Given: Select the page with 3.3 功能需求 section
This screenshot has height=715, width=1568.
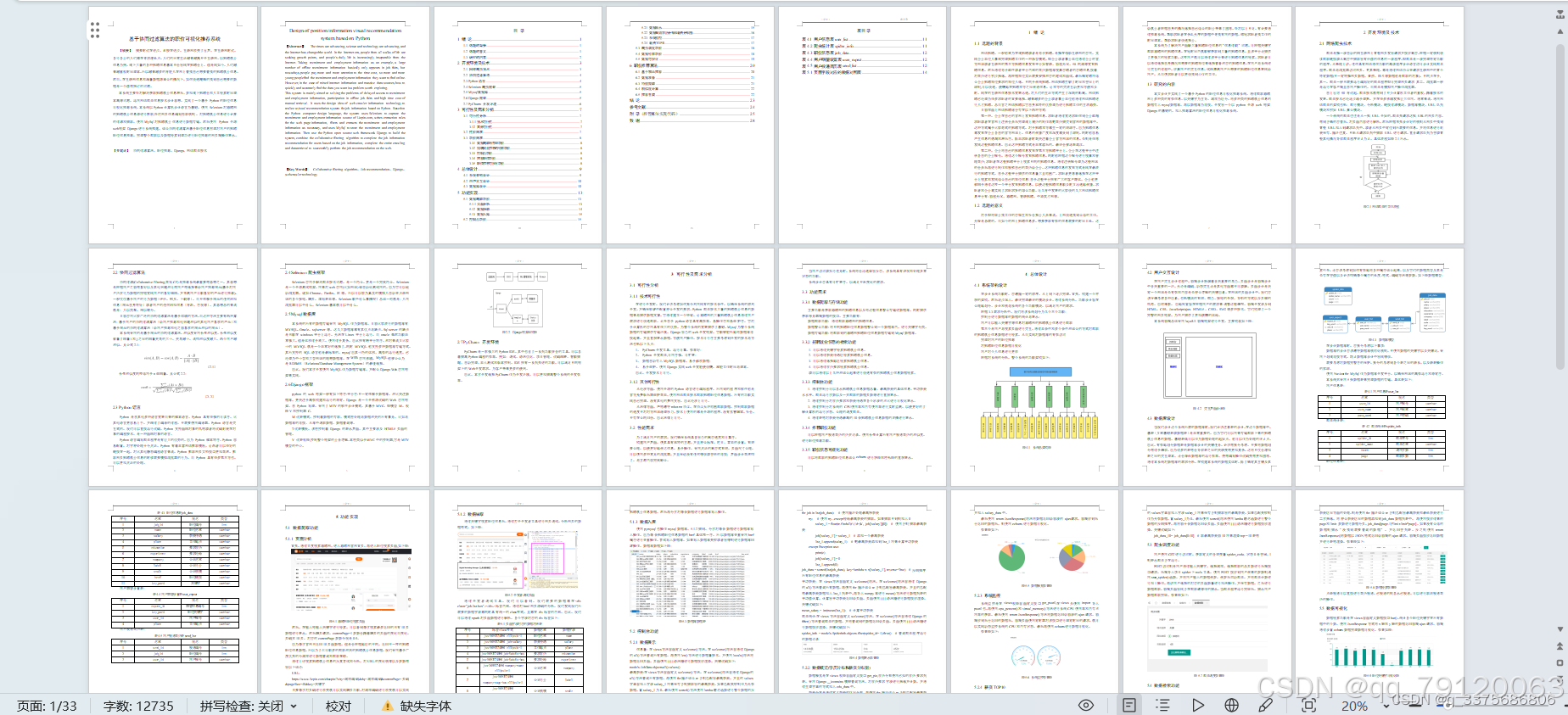Looking at the screenshot, I should pyautogui.click(x=862, y=367).
